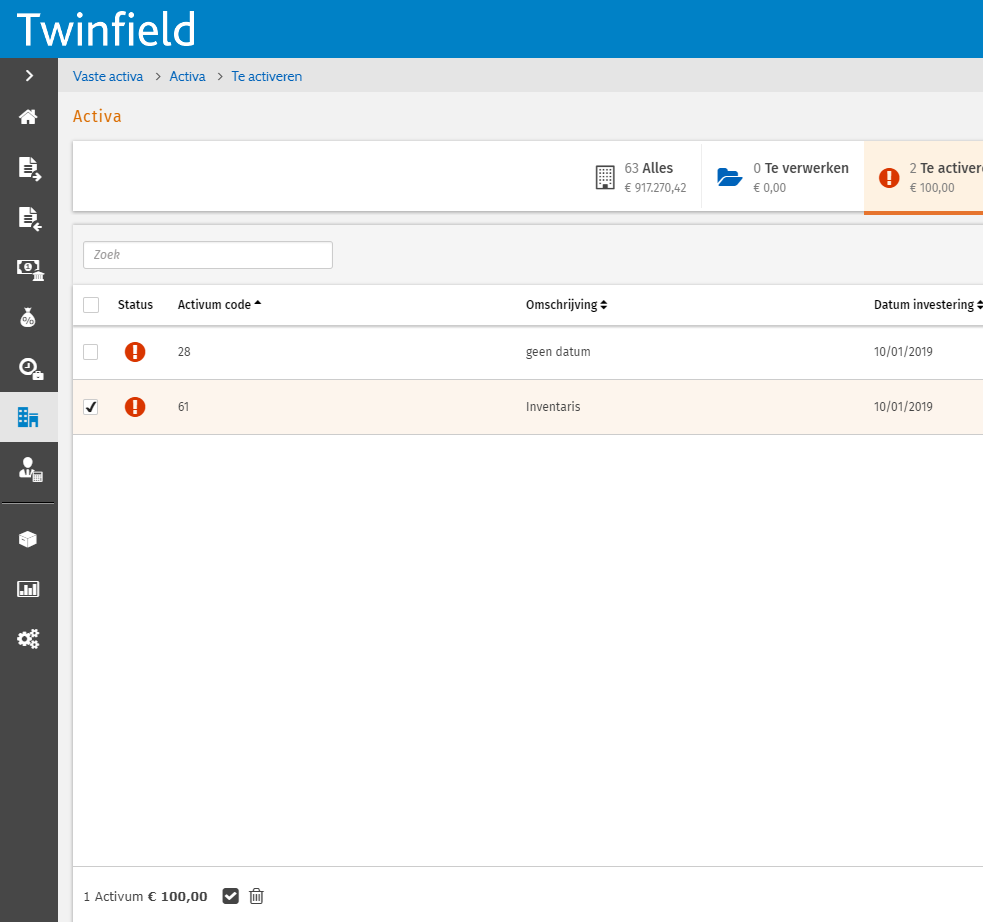Viewport: 983px width, 922px height.
Task: Open the reports bar chart icon
Action: coord(28,589)
